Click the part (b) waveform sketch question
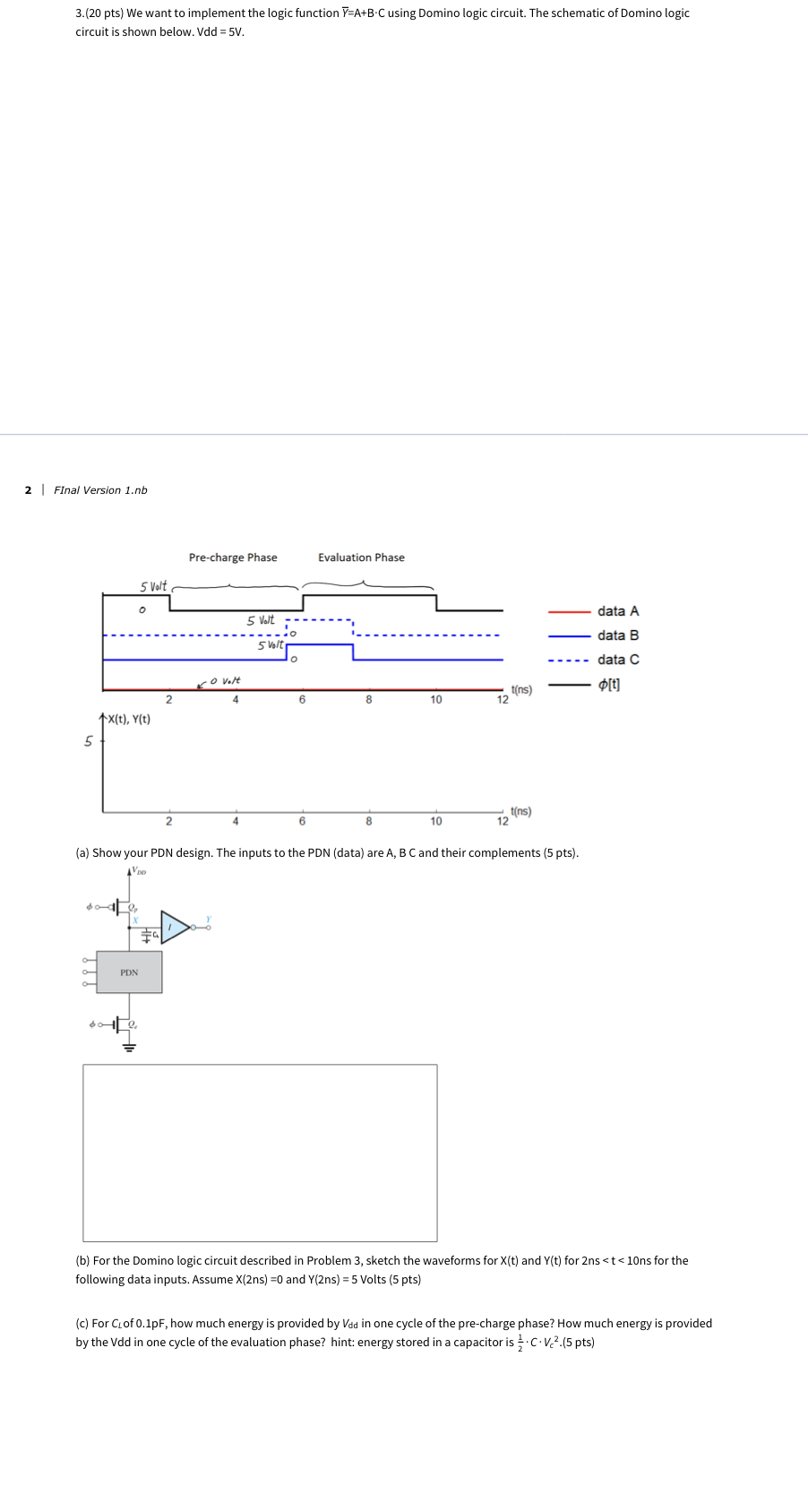808x1512 pixels. click(382, 1270)
